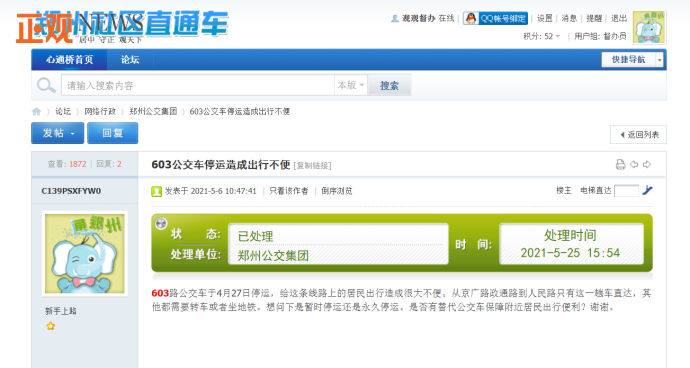This screenshot has height=368, width=690.
Task: Click the magnifier search icon
Action: point(46,85)
